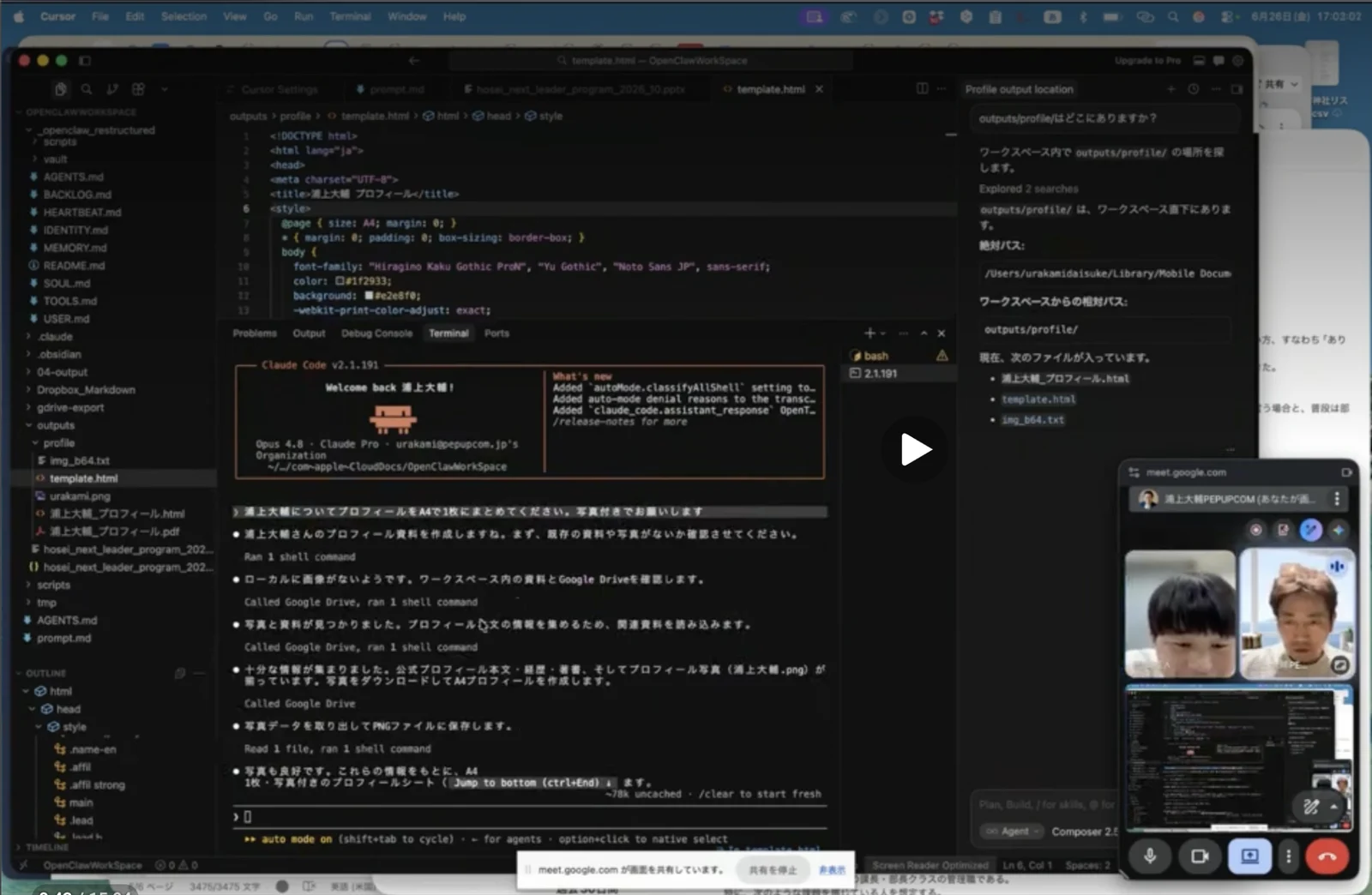Click the Meet annotation pen icon on shared screen
Viewport: 1372px width, 895px height.
[1311, 807]
